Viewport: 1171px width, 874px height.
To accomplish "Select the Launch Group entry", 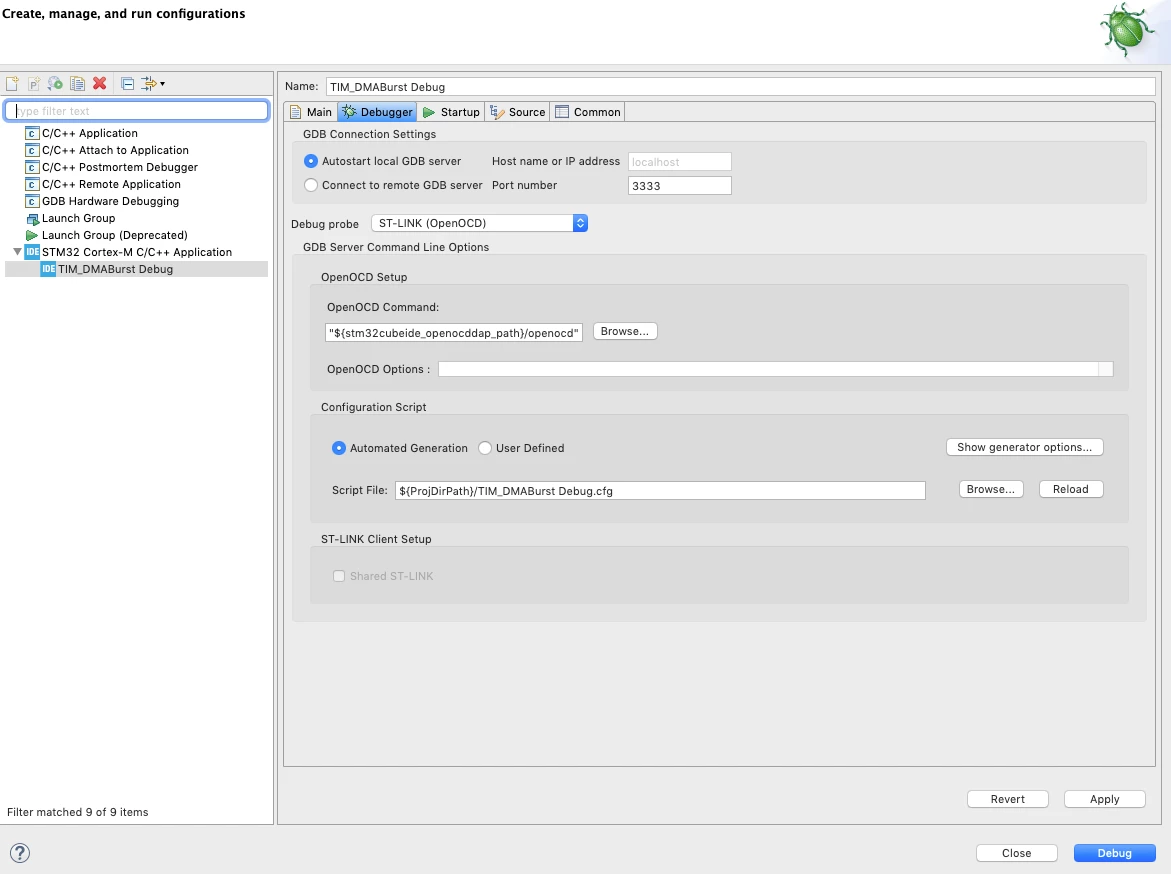I will (78, 219).
